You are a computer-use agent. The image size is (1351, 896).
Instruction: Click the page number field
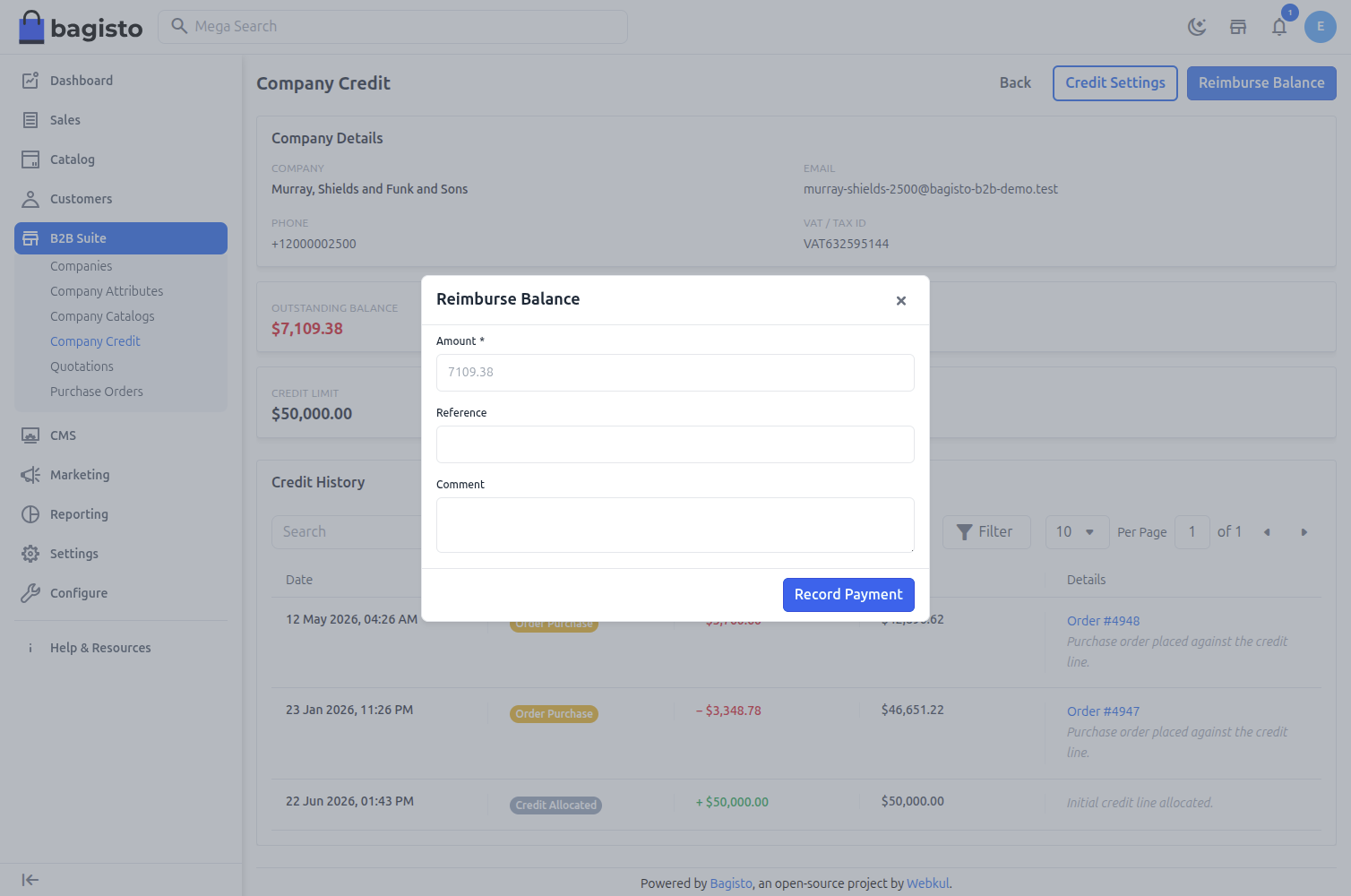1192,532
